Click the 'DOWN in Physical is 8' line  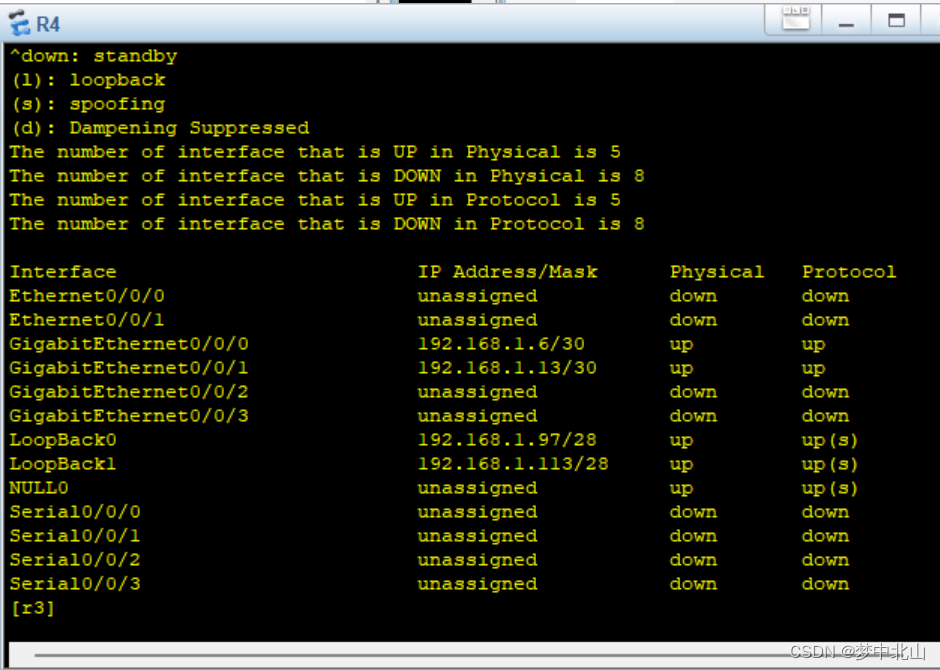(327, 176)
